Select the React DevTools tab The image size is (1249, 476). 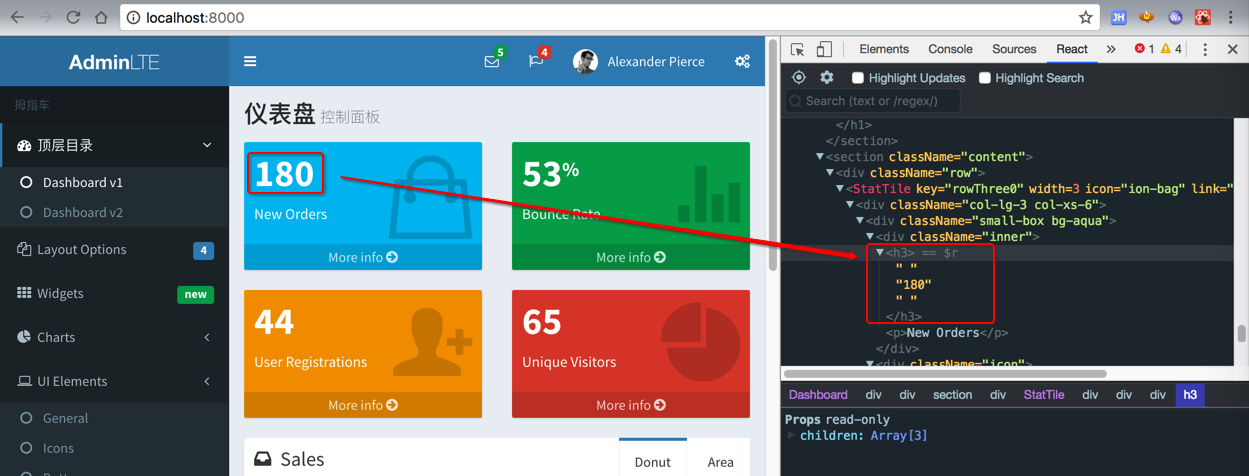point(1071,49)
